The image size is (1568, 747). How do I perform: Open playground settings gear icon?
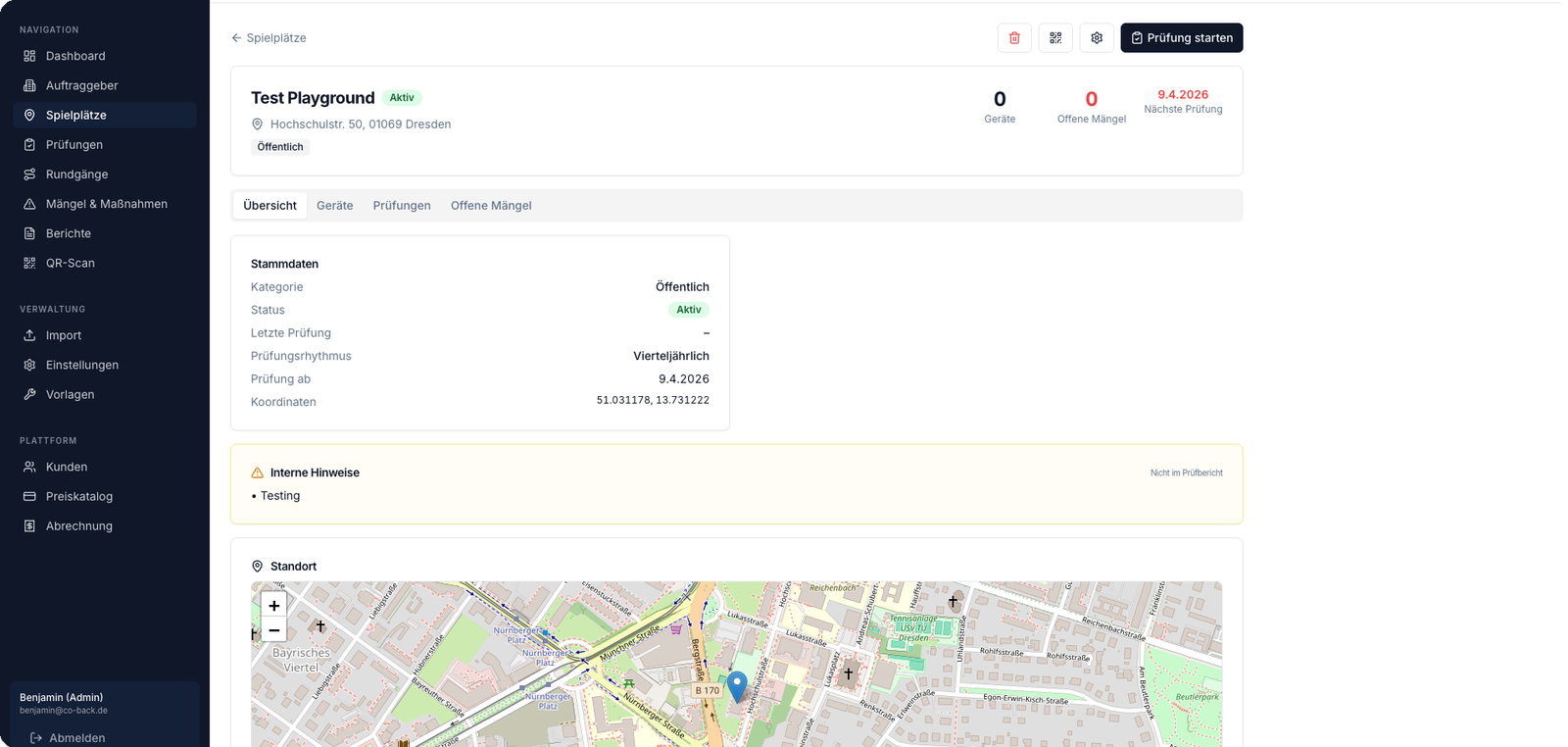tap(1097, 38)
